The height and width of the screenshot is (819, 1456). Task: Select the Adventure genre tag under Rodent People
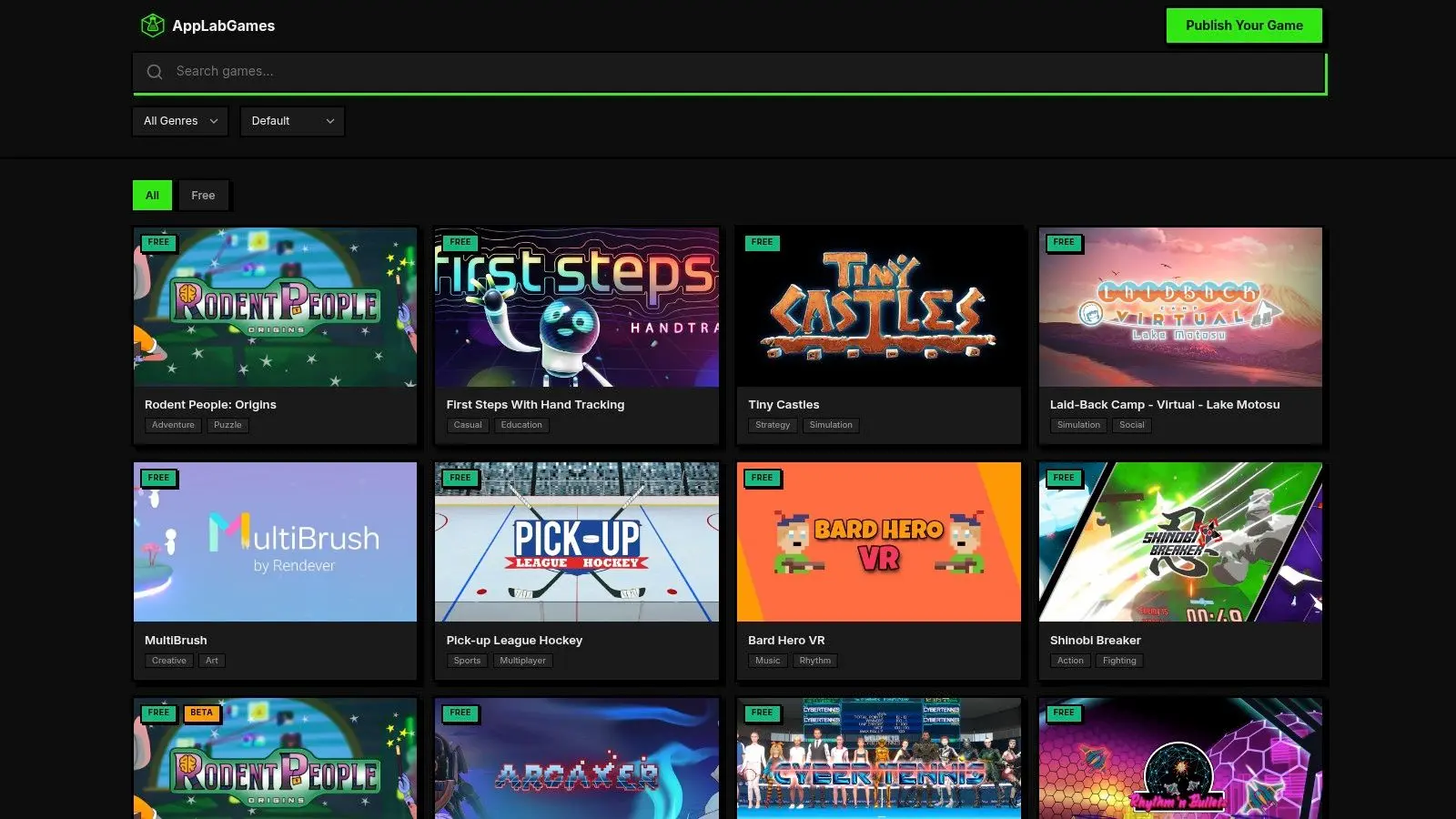coord(172,424)
